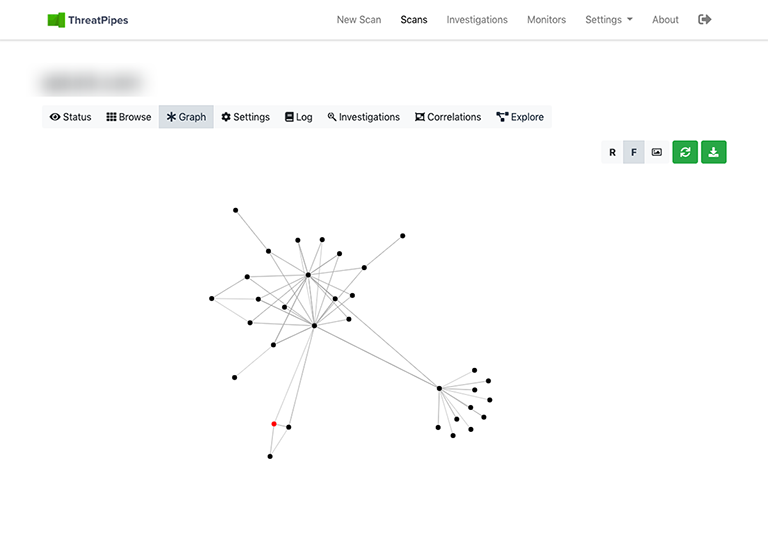Open the Investigations tab under scan
768x536 pixels.
(363, 117)
